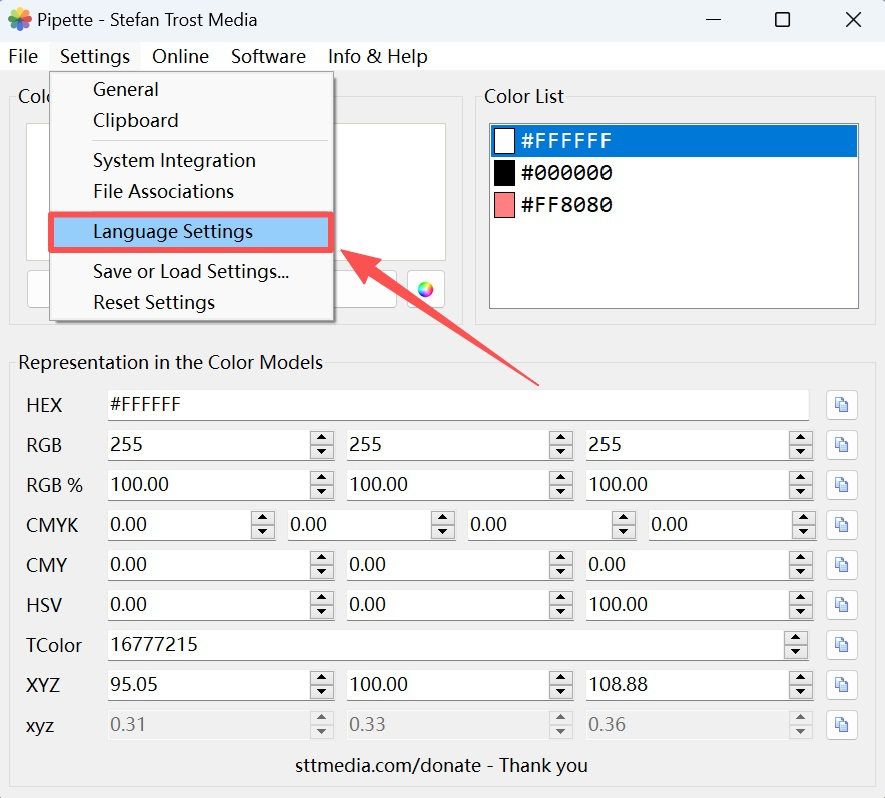Decrease the third HSV value
885x798 pixels.
[800, 611]
